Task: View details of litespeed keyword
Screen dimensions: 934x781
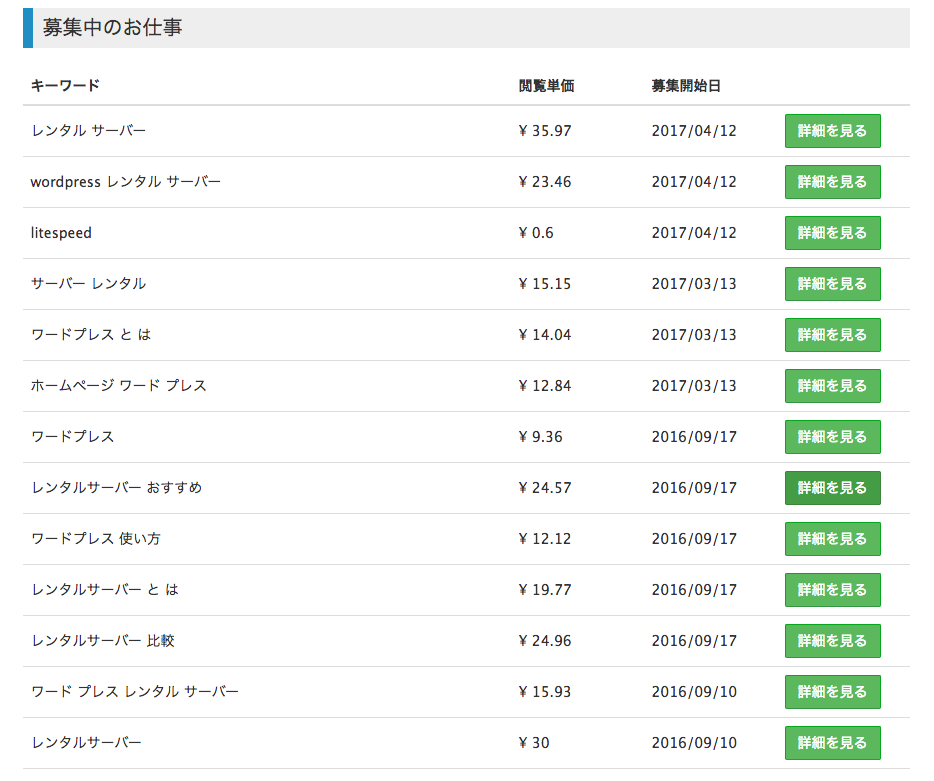Action: click(x=832, y=233)
